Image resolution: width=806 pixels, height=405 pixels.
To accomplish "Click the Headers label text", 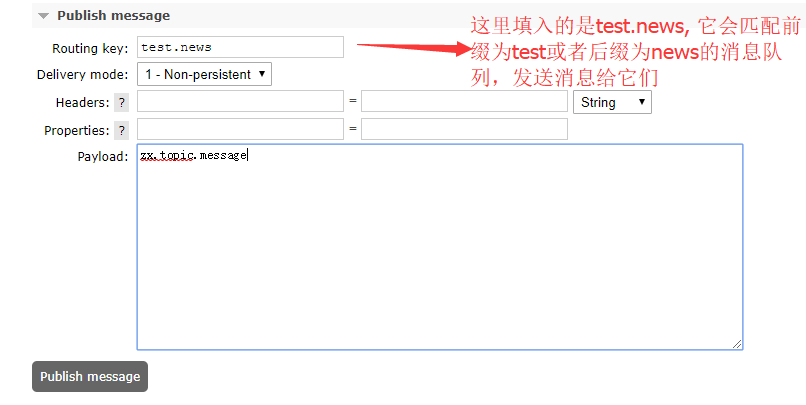I will (82, 103).
